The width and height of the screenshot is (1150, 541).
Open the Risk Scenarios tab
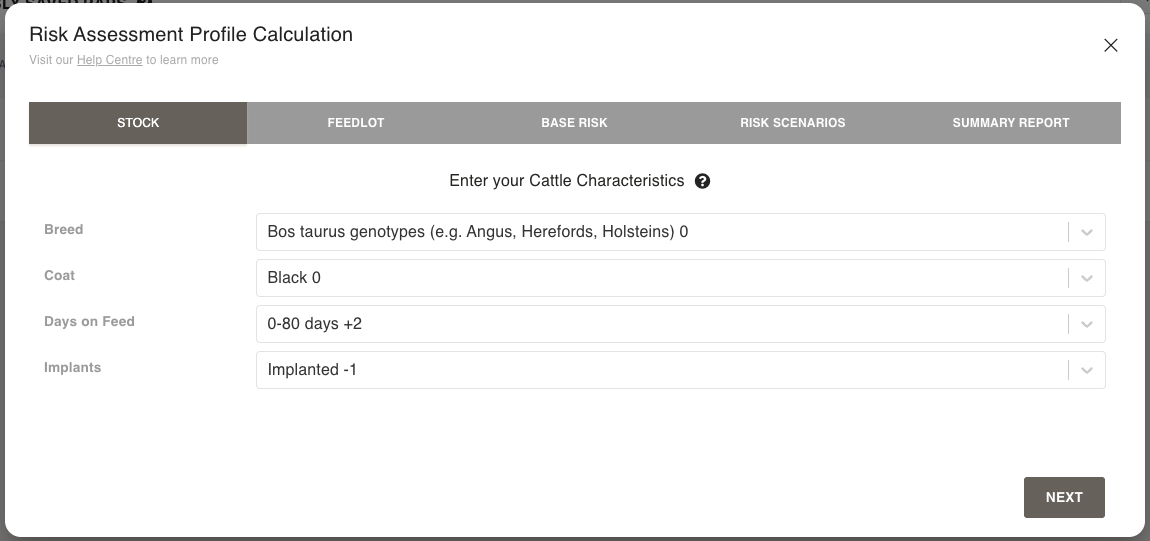pos(792,123)
